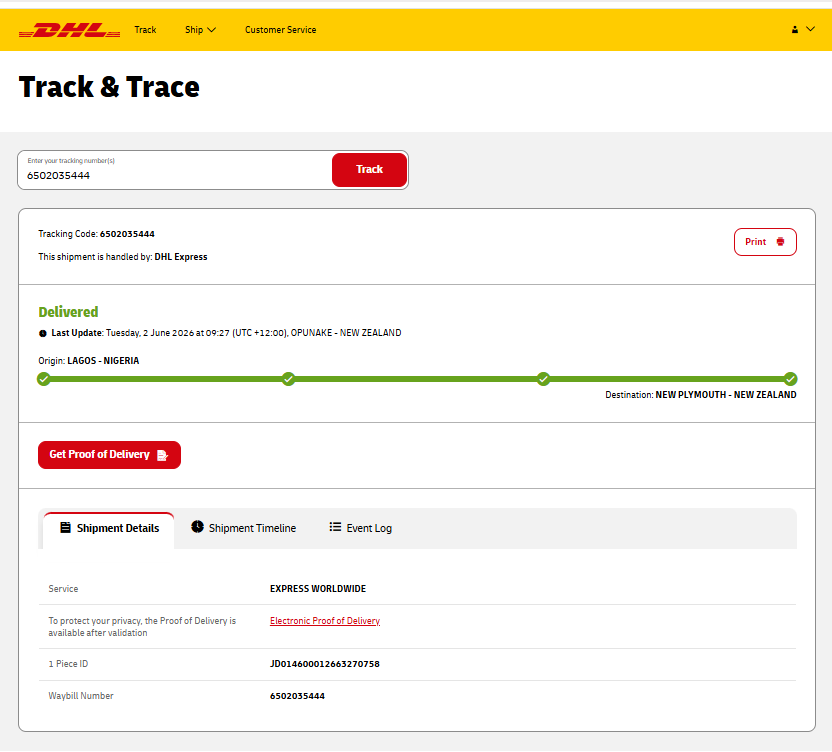The height and width of the screenshot is (752, 832).
Task: Click the Event Log list icon
Action: click(x=335, y=527)
